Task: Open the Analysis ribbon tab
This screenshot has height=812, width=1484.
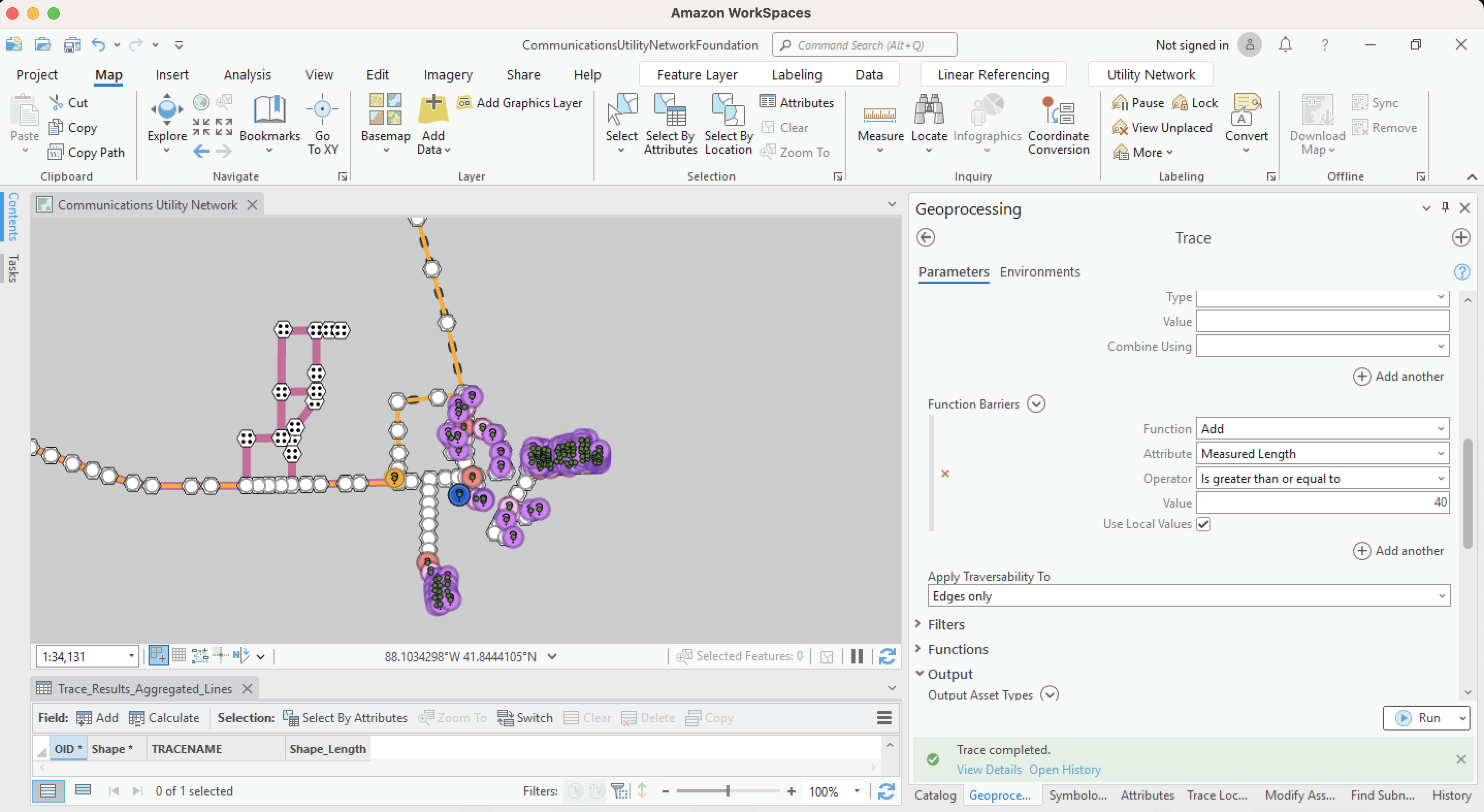Action: (x=247, y=74)
